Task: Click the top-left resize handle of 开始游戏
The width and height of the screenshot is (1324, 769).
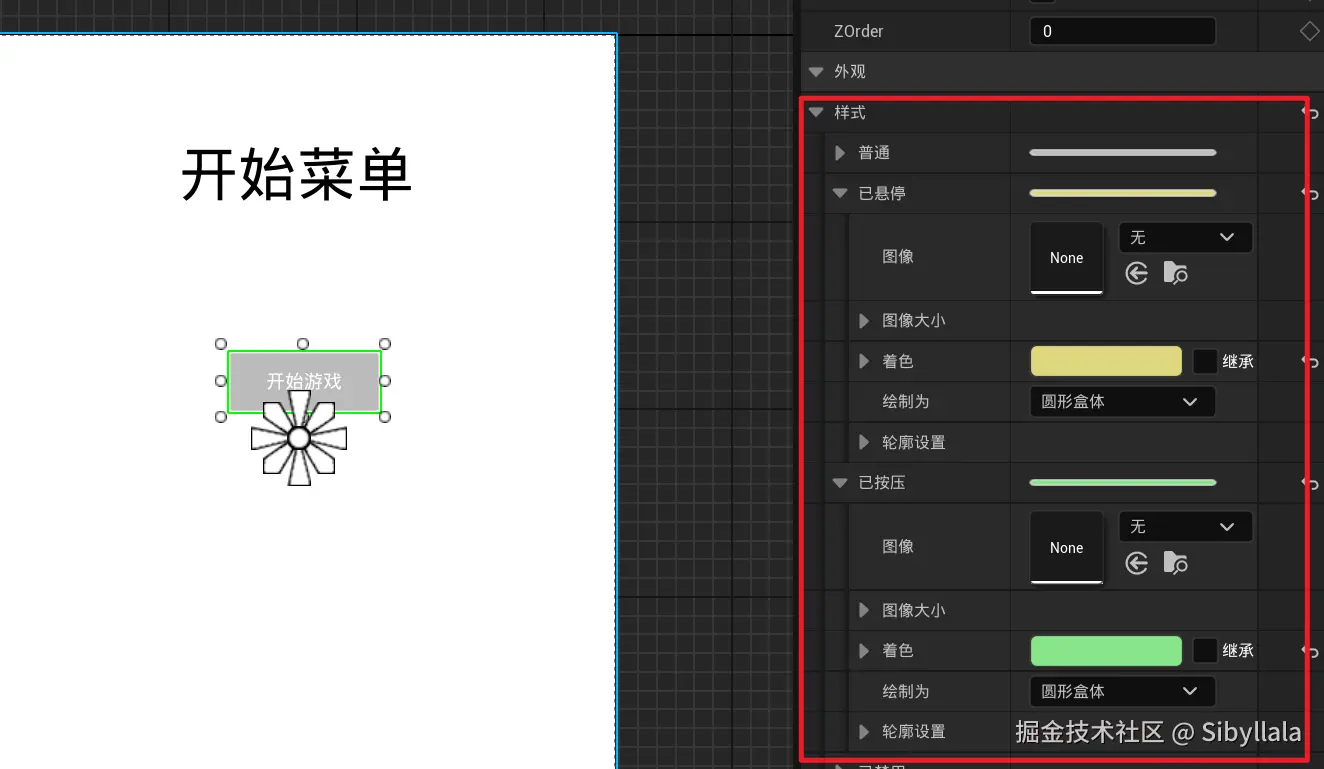Action: tap(222, 344)
